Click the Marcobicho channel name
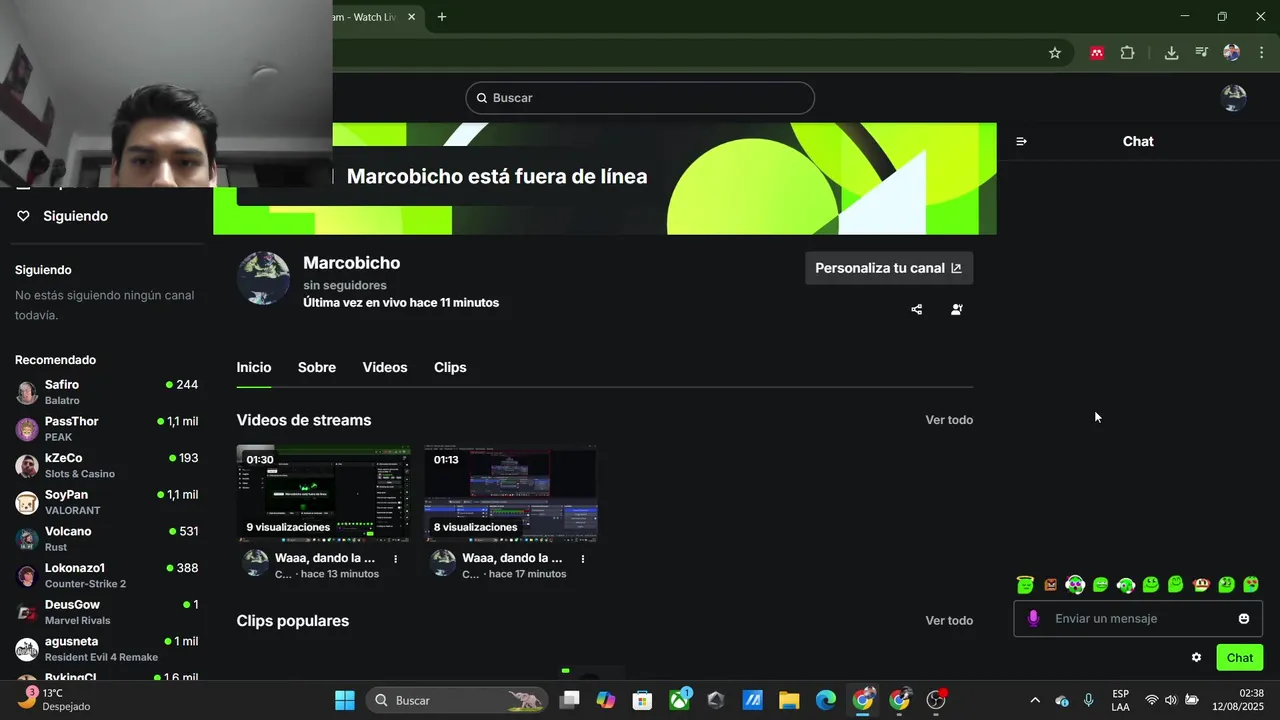Image resolution: width=1280 pixels, height=720 pixels. tap(352, 263)
